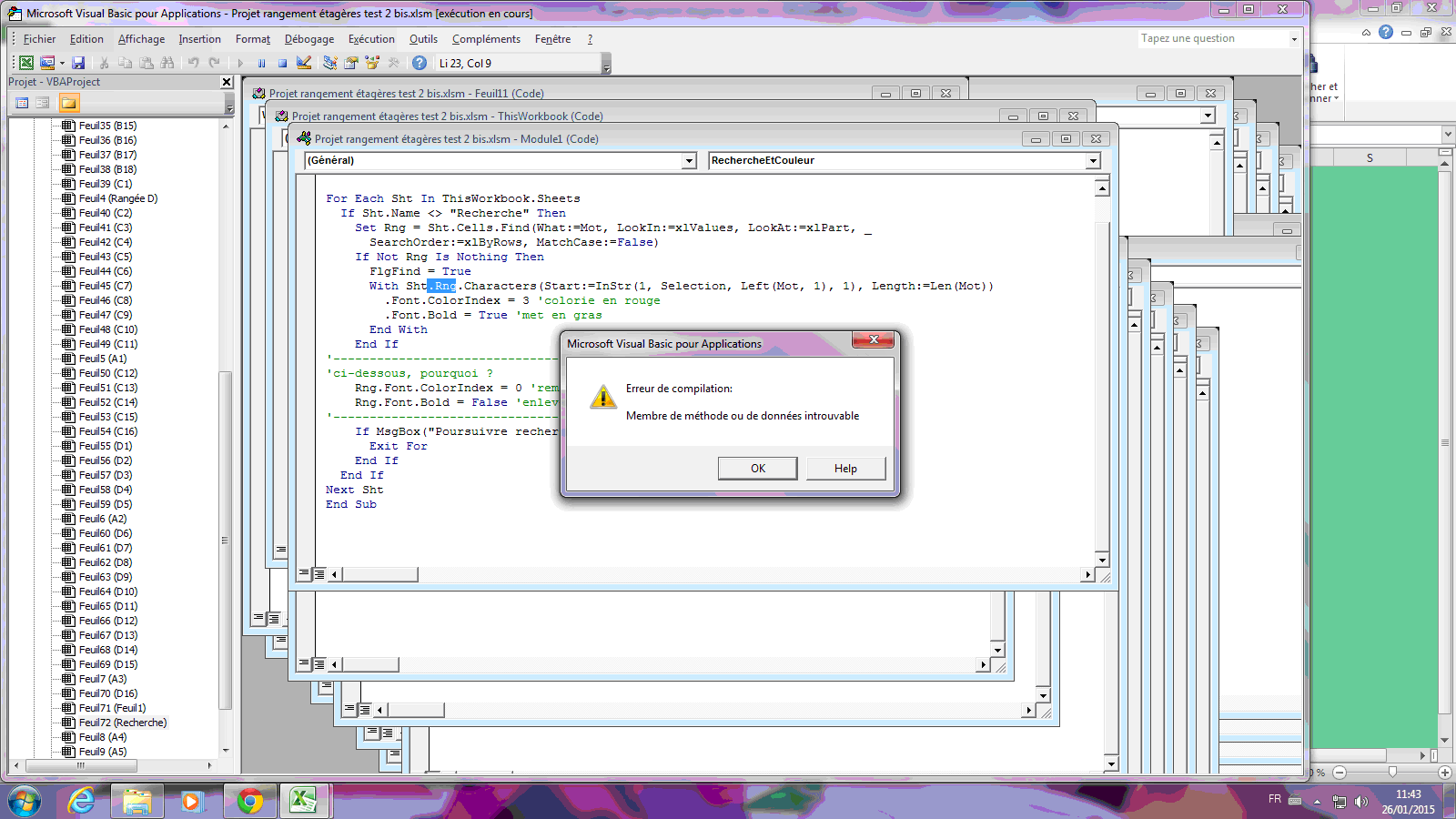Viewport: 1456px width, 819px height.
Task: Close the Projet - VBAProject panel
Action: point(227,82)
